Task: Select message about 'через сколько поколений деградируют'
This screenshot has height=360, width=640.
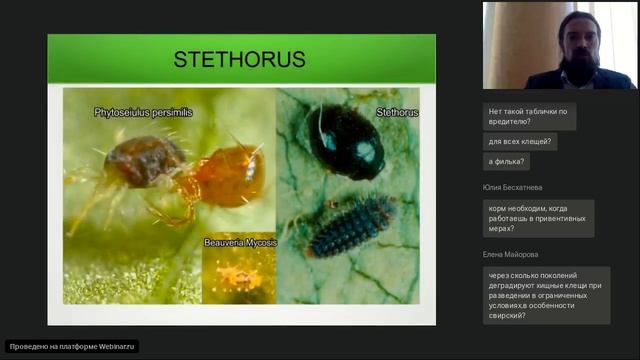Action: 547,296
